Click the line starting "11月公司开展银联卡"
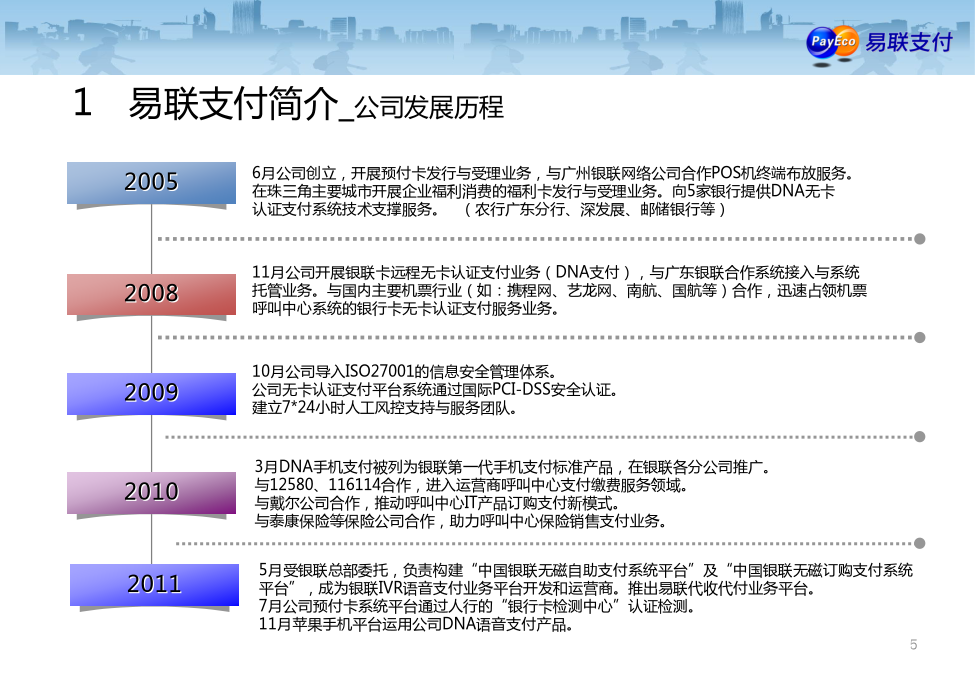This screenshot has height=675, width=975. 556,272
